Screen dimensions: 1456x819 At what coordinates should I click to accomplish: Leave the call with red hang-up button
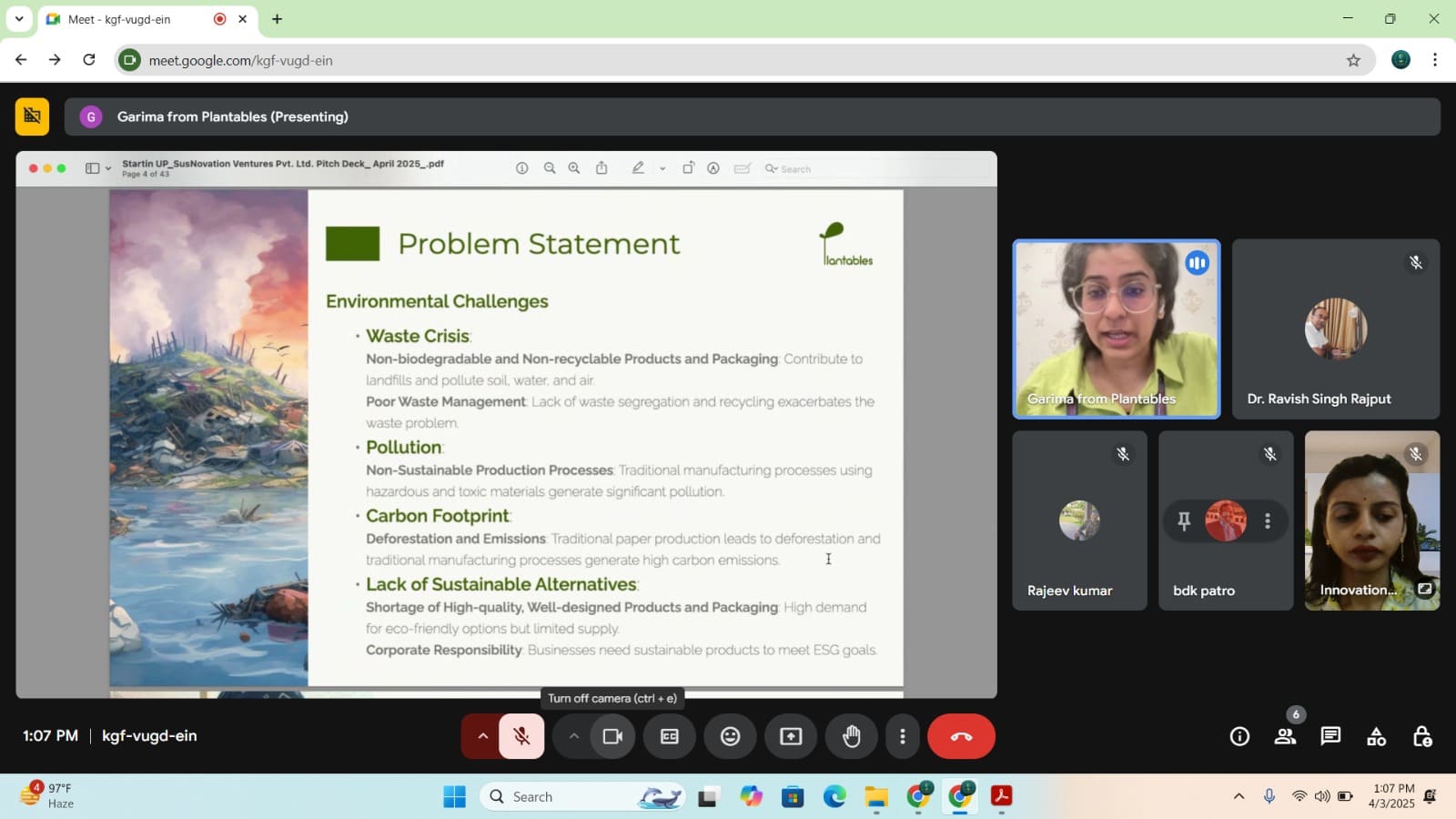coord(961,736)
